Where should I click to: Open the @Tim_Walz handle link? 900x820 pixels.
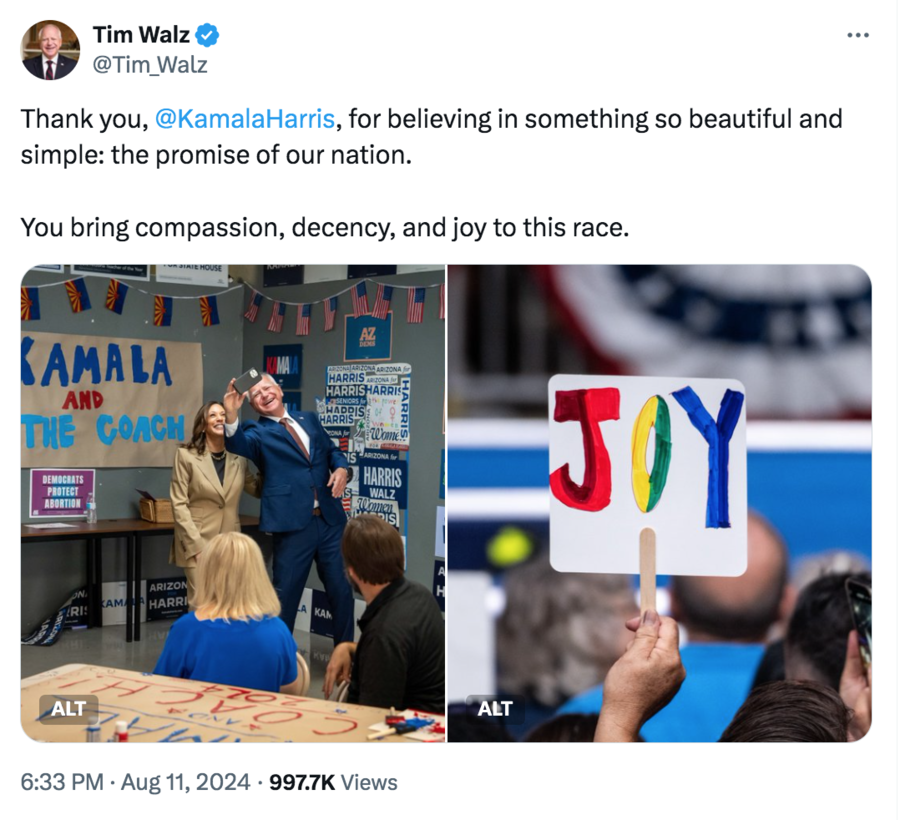coord(150,65)
